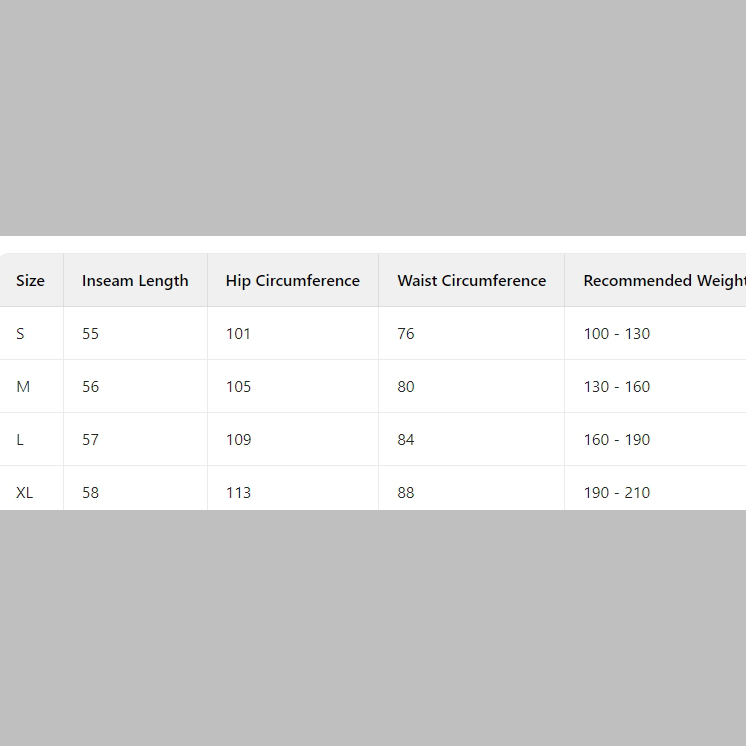Click waist circumference value 84
746x746 pixels.
pos(406,440)
